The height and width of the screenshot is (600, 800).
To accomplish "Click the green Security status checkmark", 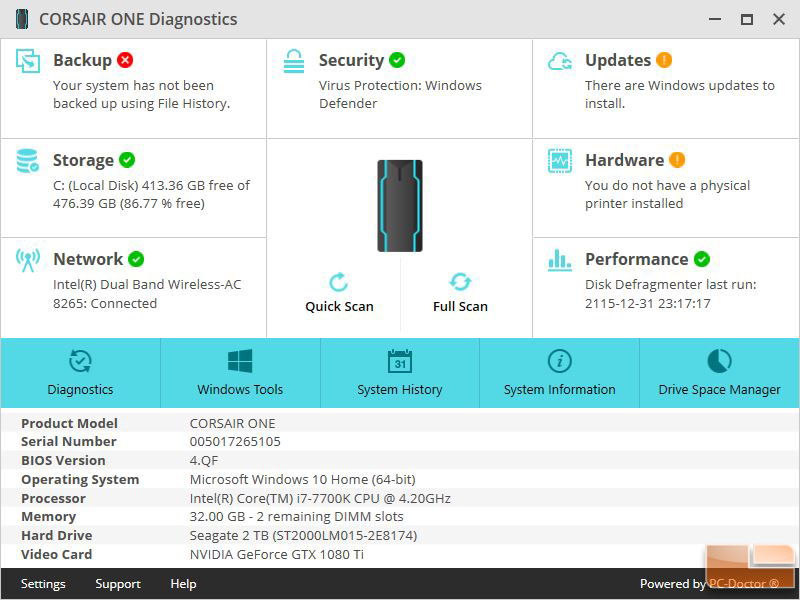I will point(397,60).
